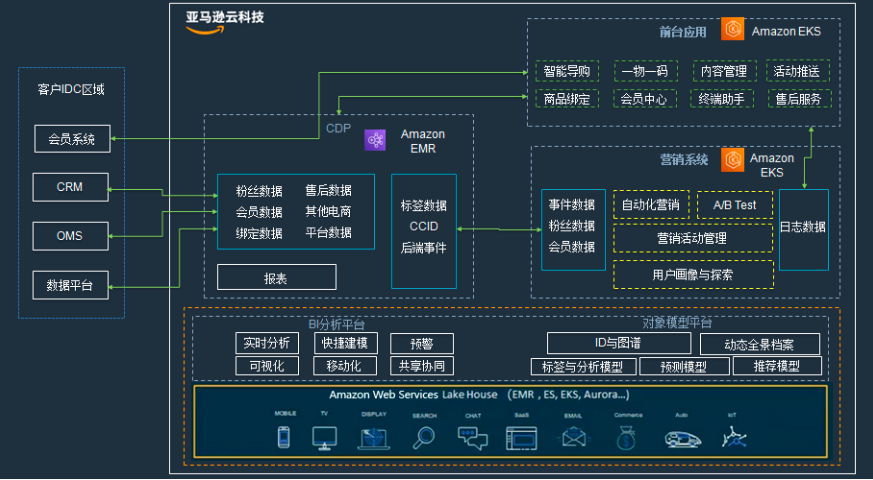This screenshot has height=480, width=873.
Task: Click the 标签数据 text
Action: click(424, 205)
